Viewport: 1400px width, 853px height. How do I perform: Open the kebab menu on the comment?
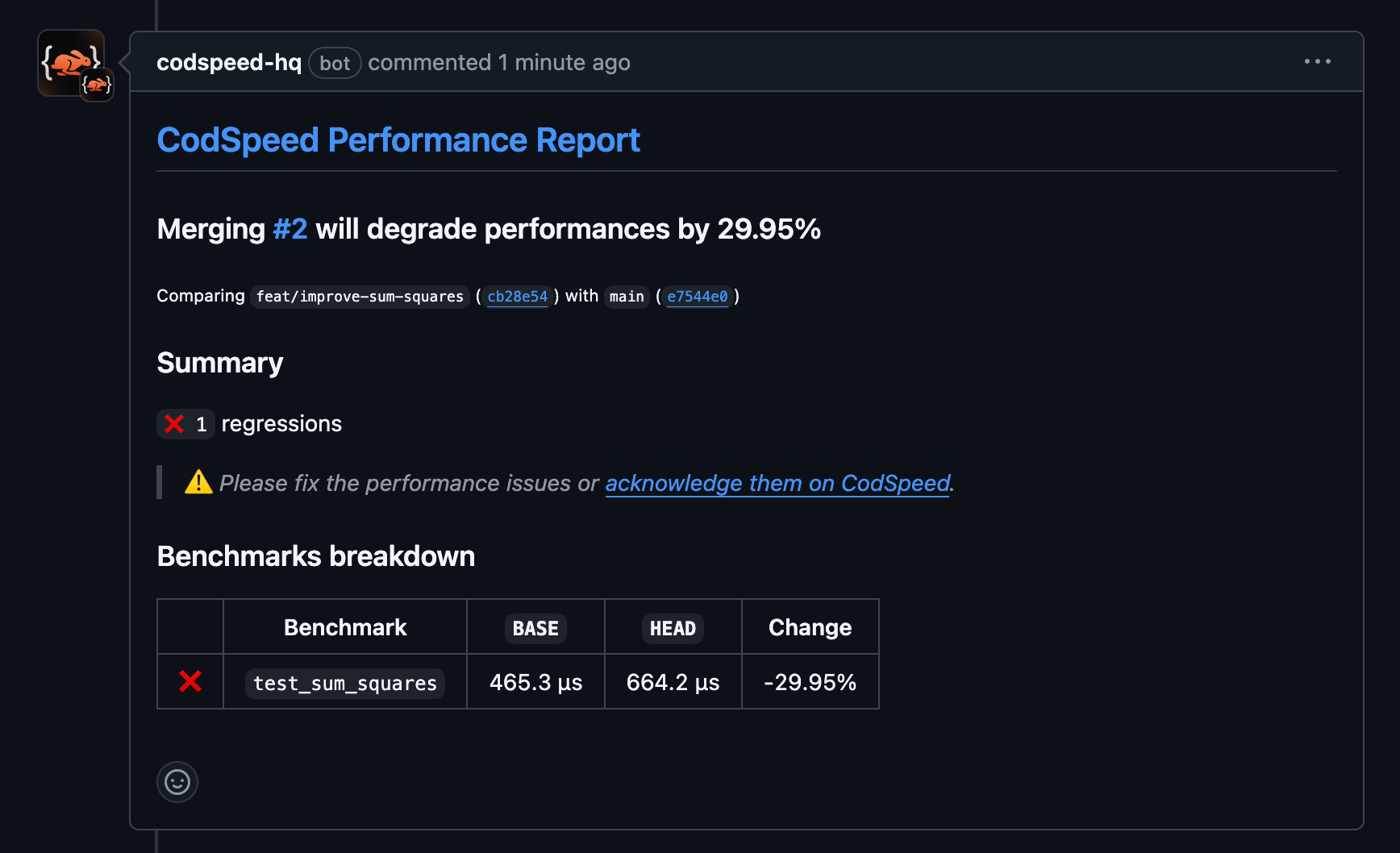pos(1317,61)
